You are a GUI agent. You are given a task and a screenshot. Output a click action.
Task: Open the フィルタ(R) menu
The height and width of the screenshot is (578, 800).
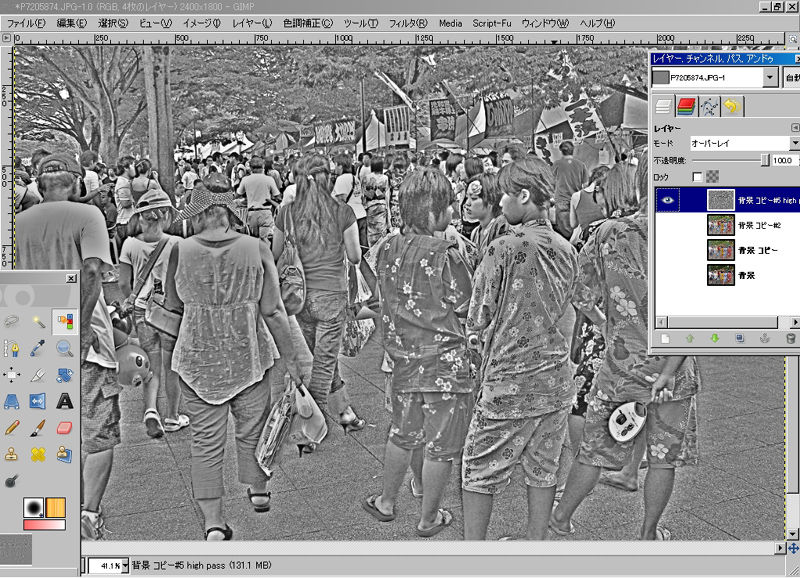(x=408, y=23)
